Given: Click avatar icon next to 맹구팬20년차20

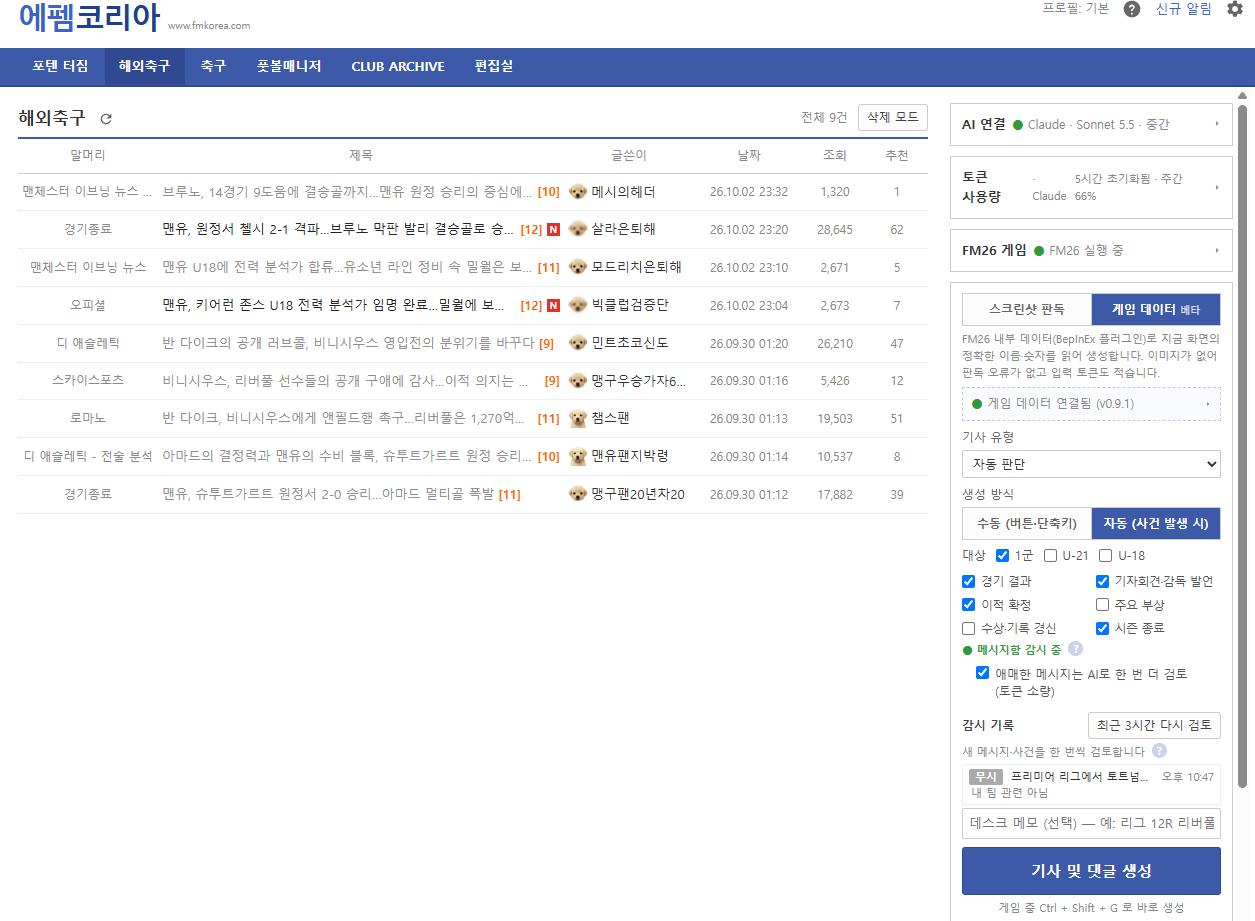Looking at the screenshot, I should (578, 494).
